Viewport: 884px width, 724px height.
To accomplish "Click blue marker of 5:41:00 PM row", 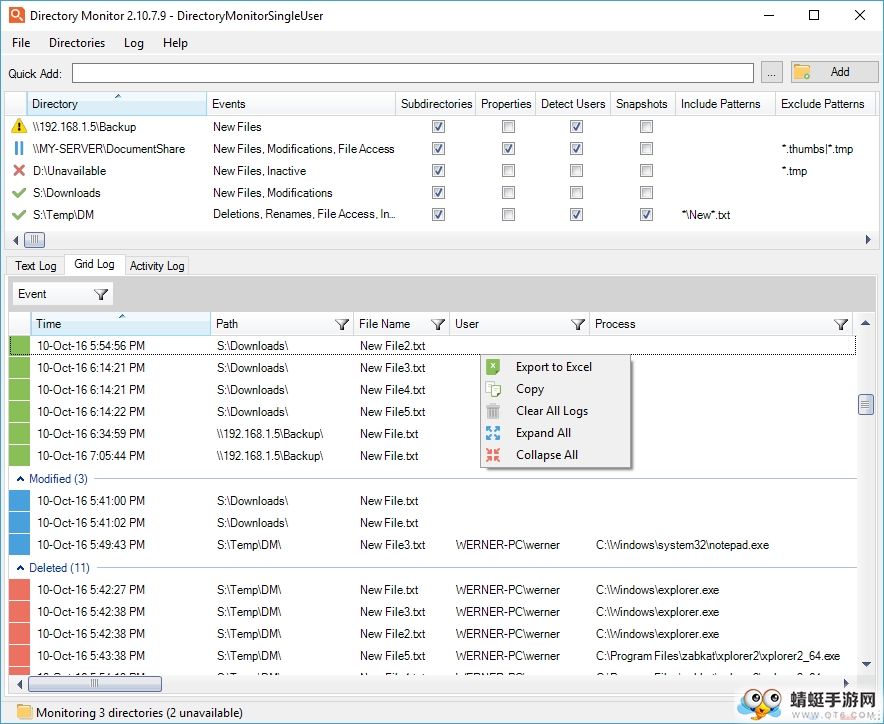I will tap(20, 501).
